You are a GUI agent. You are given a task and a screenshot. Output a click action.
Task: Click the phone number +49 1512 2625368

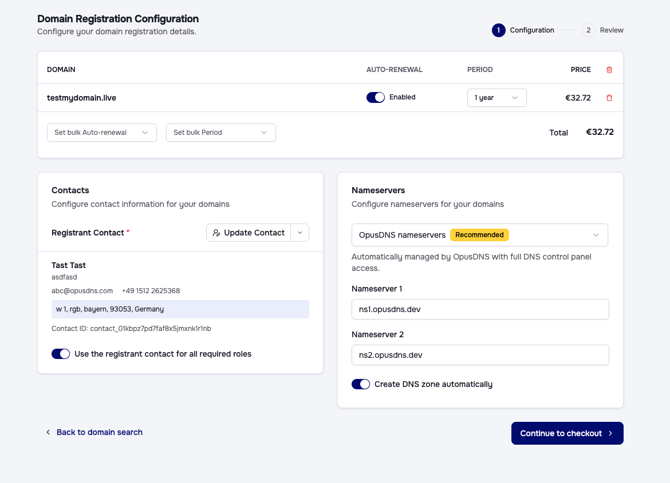[151, 291]
